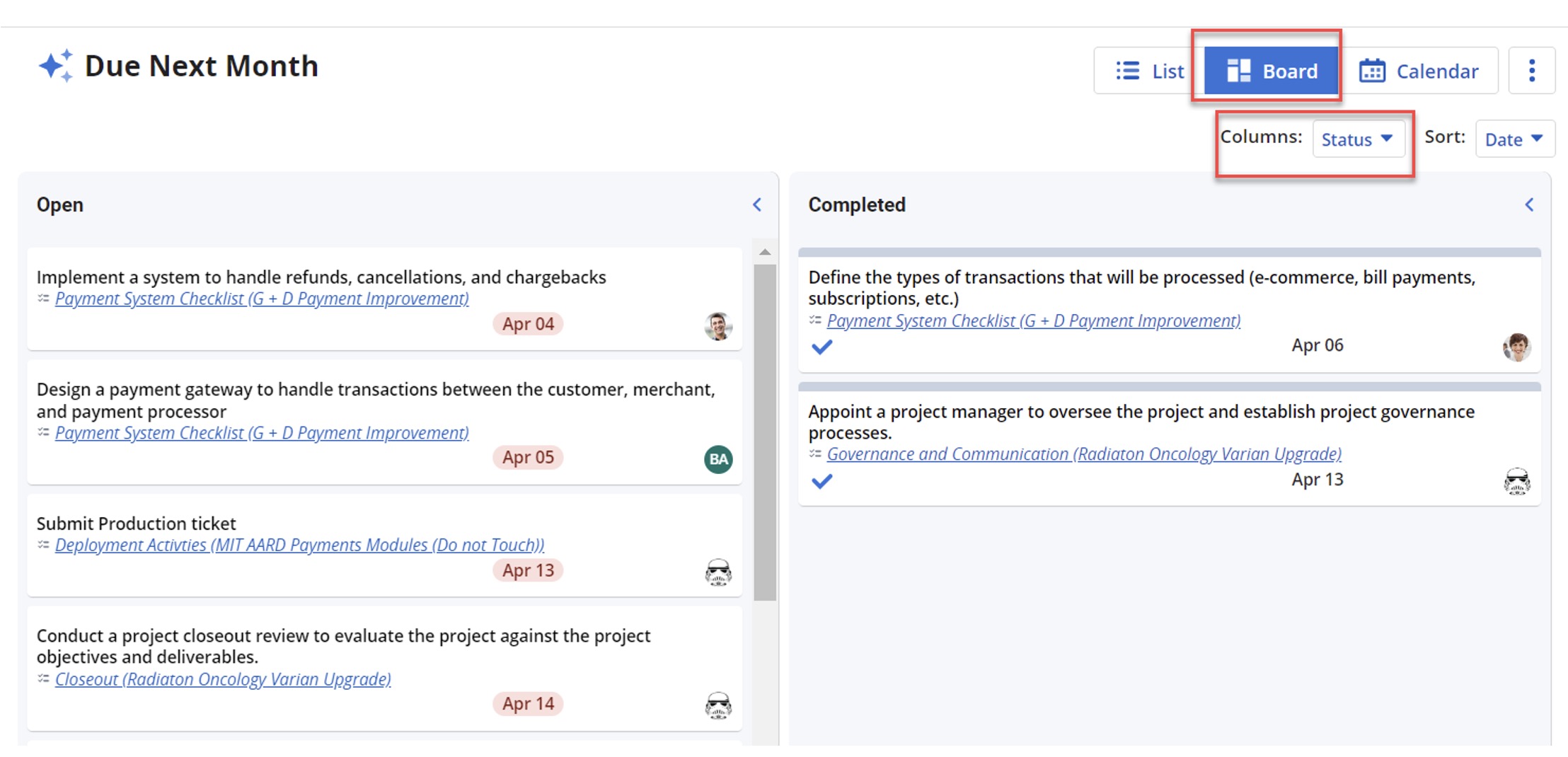This screenshot has height=757, width=1568.
Task: Click checklist icon beside Deployment Activties link
Action: click(x=43, y=545)
